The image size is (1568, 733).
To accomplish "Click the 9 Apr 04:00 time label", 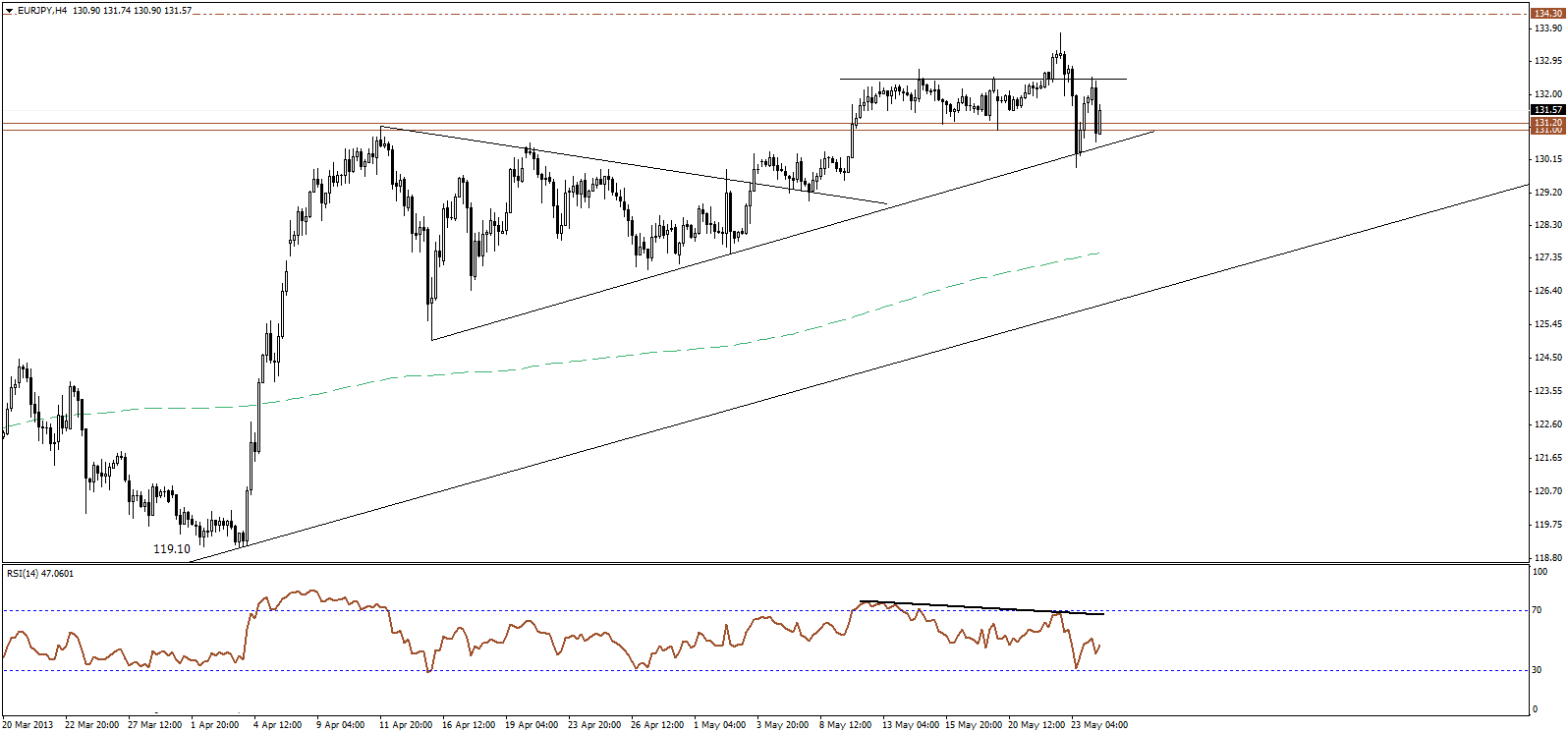I will click(x=341, y=725).
